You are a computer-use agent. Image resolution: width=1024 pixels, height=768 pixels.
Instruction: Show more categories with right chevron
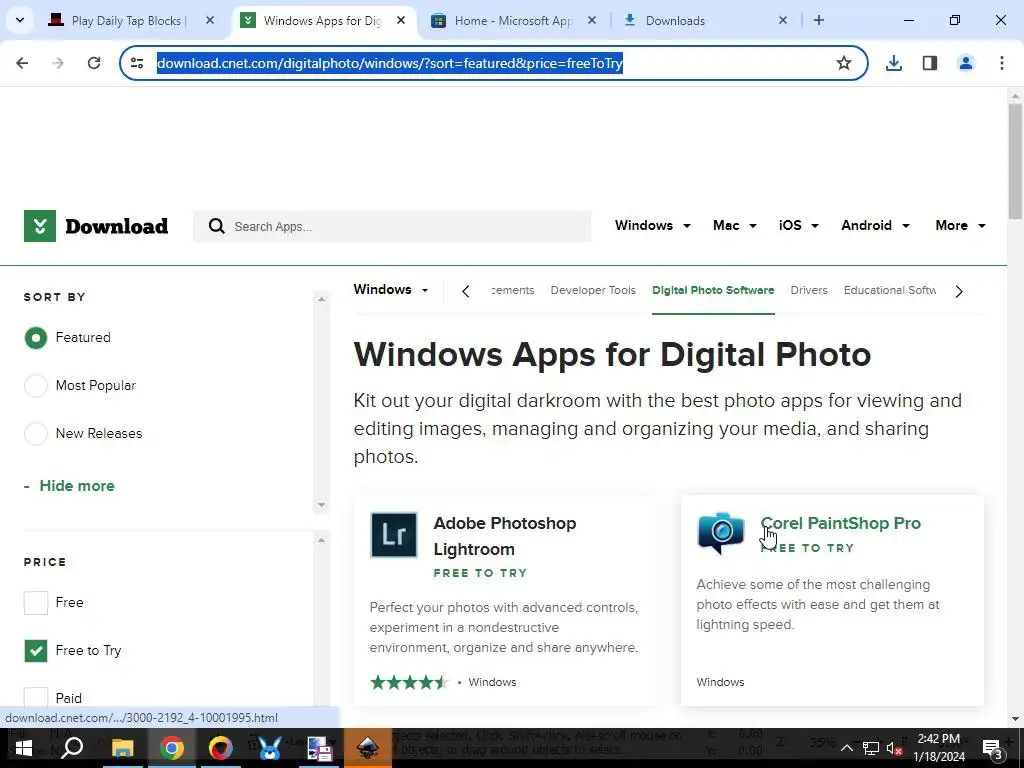(x=959, y=291)
